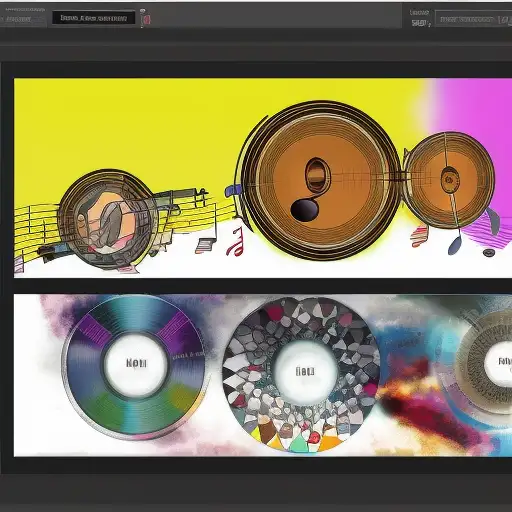The width and height of the screenshot is (512, 512).
Task: Click the red icon beside the dark text field
Action: 145,18
